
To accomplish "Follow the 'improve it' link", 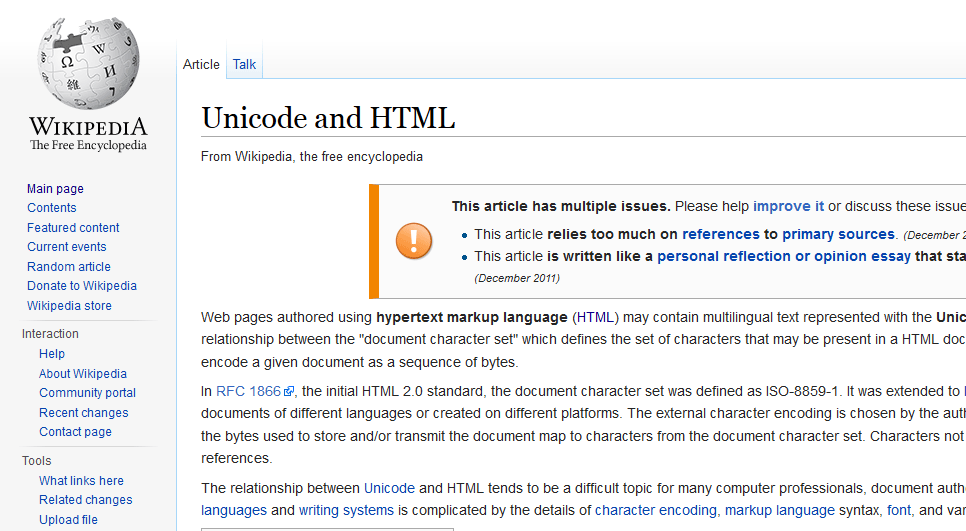I will [788, 206].
